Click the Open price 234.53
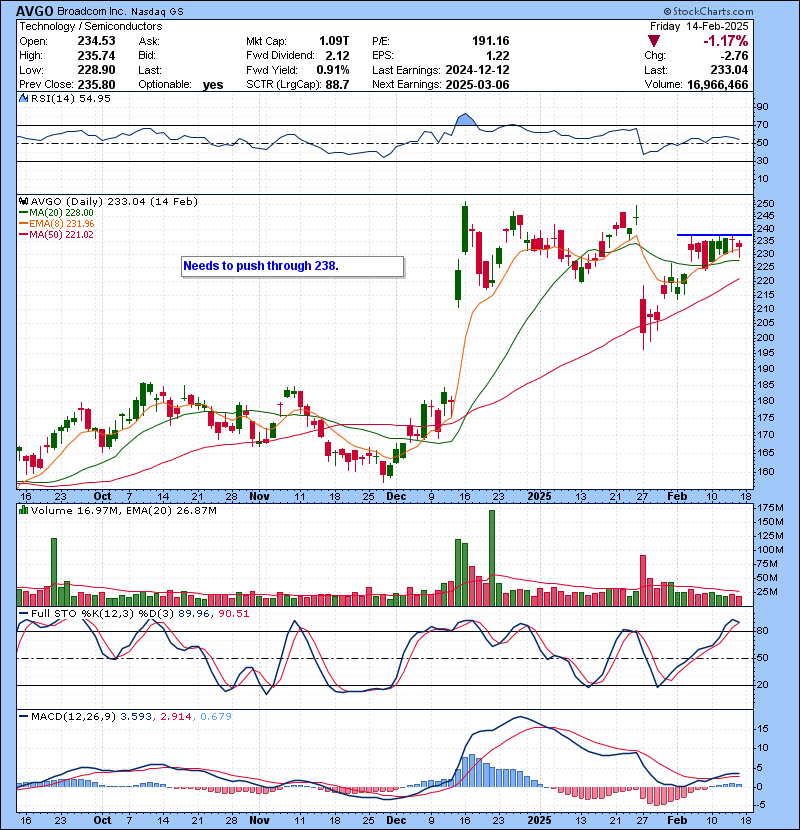800x830 pixels. click(96, 41)
